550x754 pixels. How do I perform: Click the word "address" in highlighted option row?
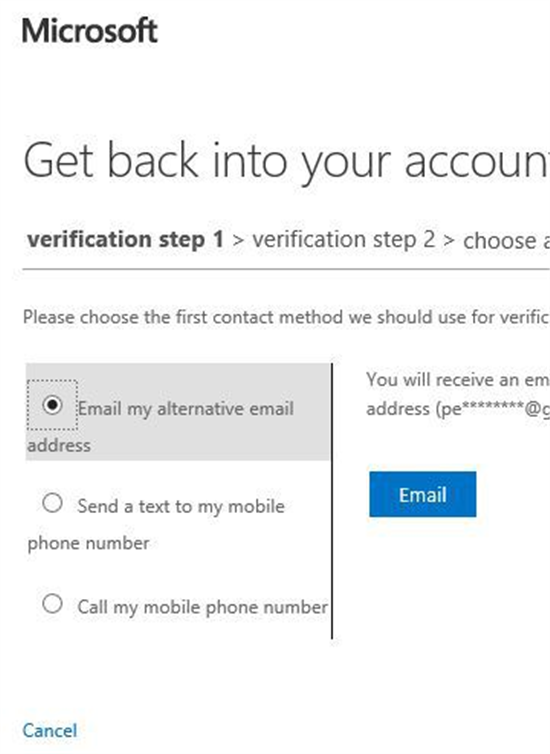coord(59,445)
